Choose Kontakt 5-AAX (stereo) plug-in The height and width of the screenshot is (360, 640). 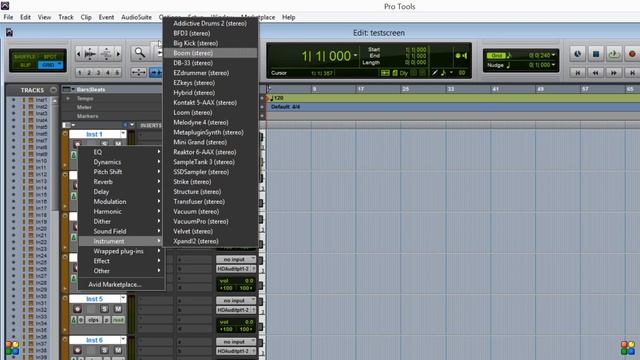(x=210, y=102)
